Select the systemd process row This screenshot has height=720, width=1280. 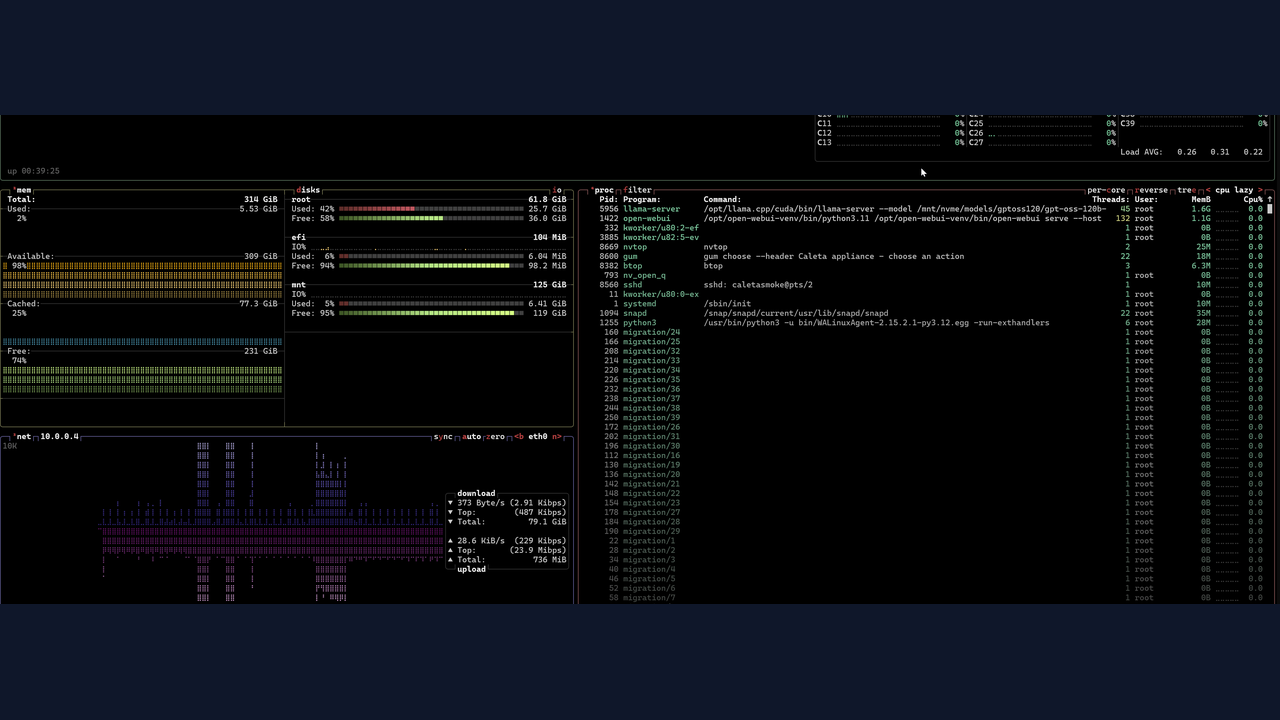[x=930, y=304]
